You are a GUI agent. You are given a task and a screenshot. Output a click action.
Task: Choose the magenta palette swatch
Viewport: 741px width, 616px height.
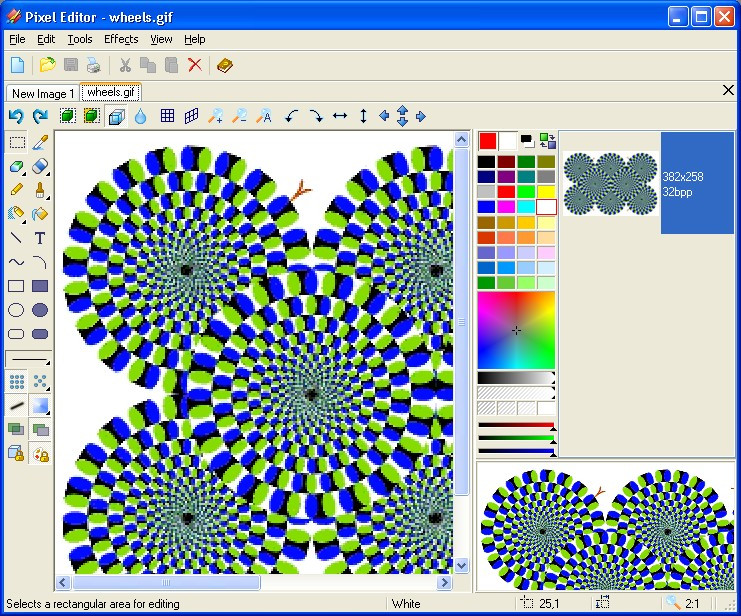coord(506,207)
